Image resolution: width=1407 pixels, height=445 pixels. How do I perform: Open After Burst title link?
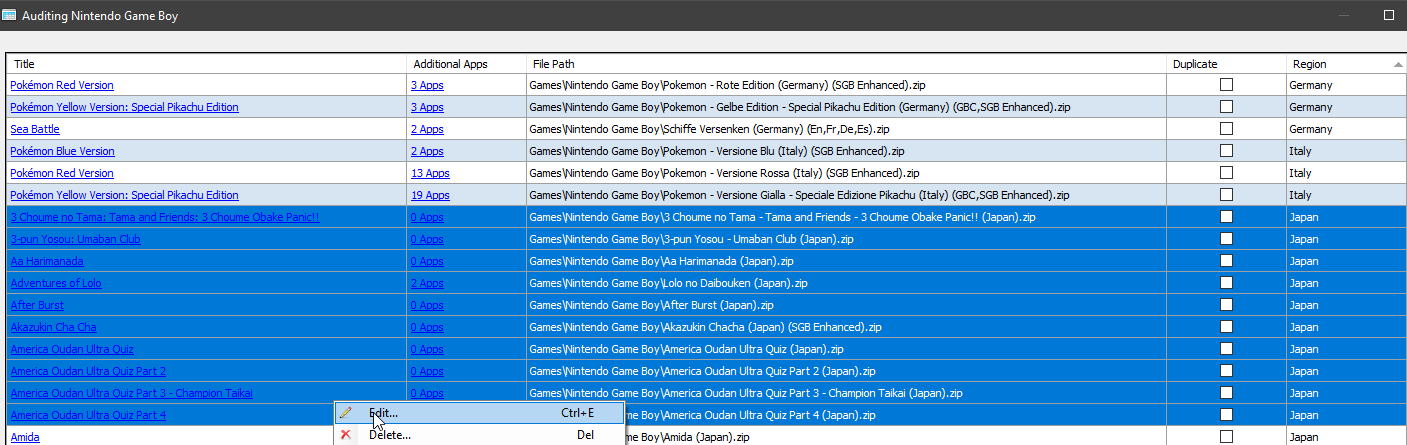pos(37,305)
